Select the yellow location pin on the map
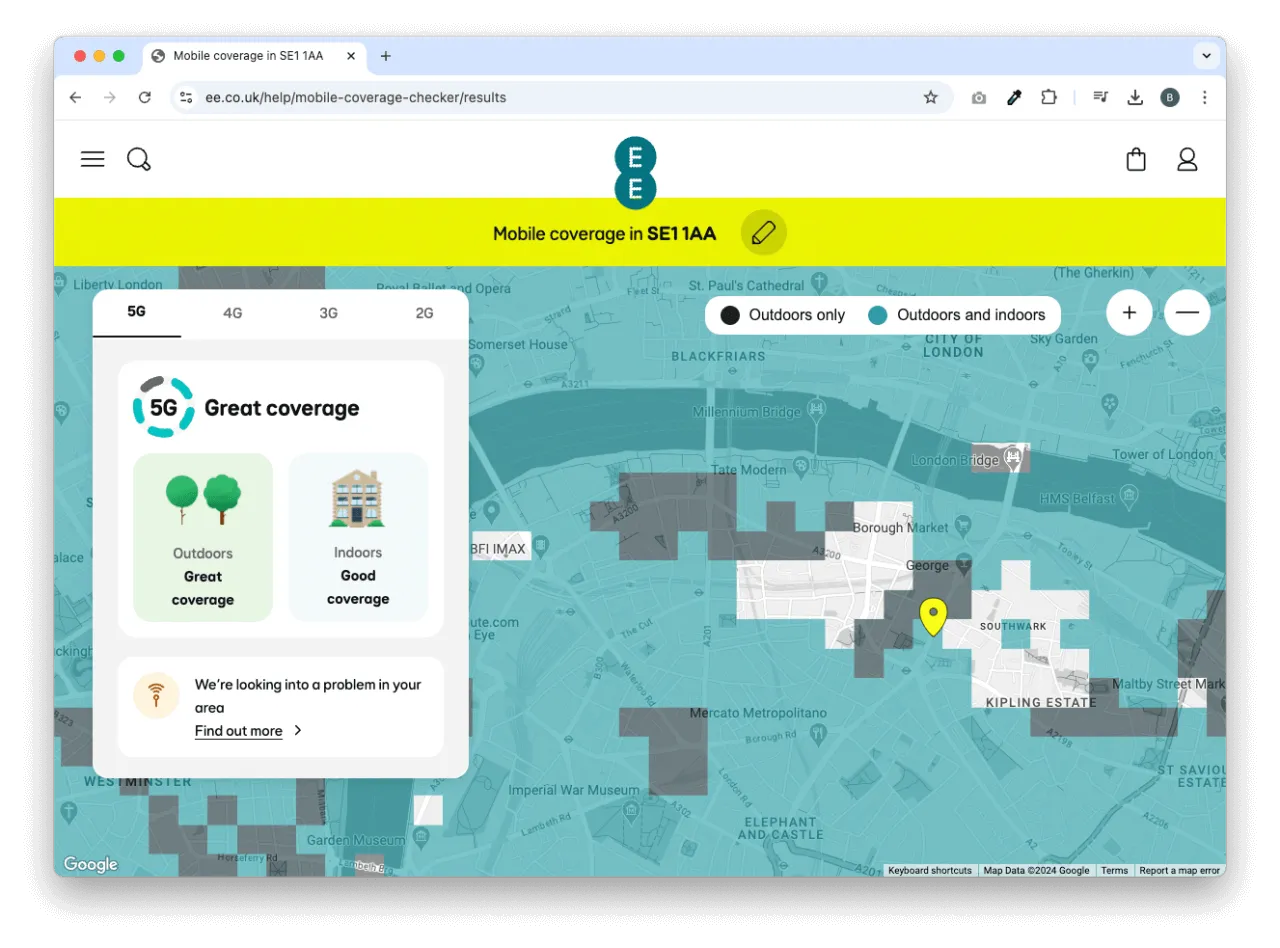 [x=933, y=617]
